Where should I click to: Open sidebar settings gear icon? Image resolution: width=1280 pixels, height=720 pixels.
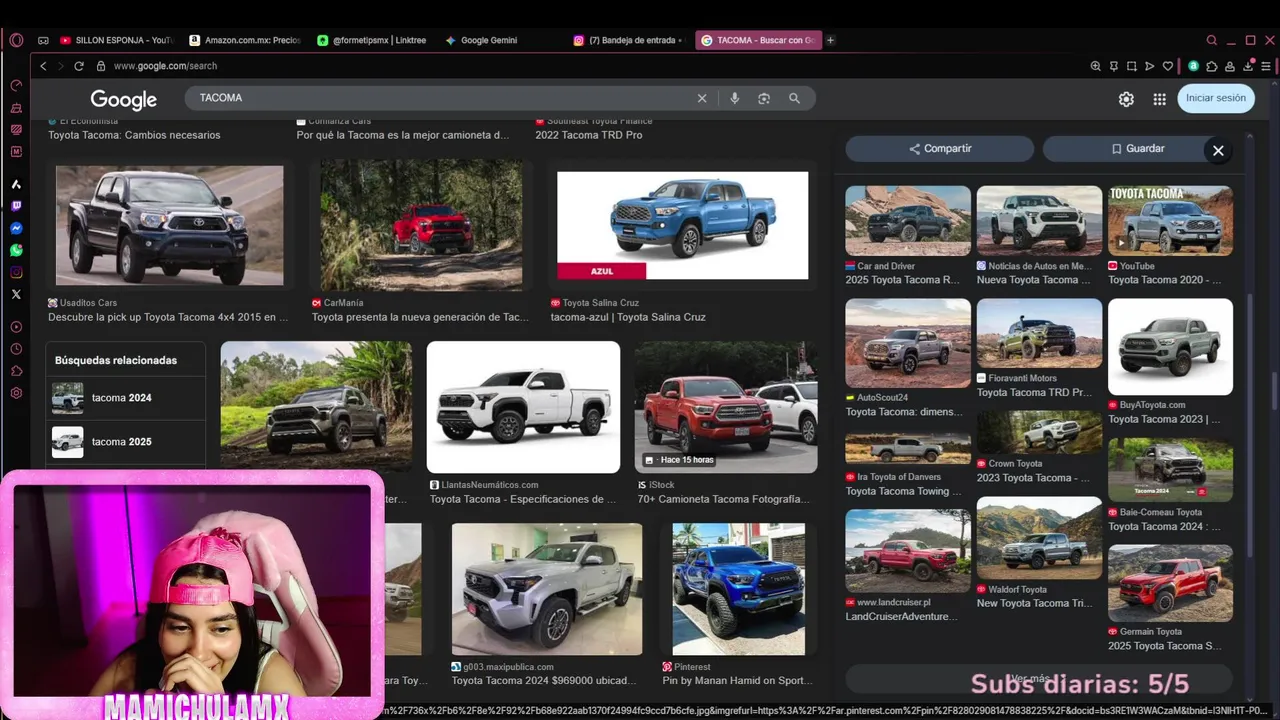[16, 393]
